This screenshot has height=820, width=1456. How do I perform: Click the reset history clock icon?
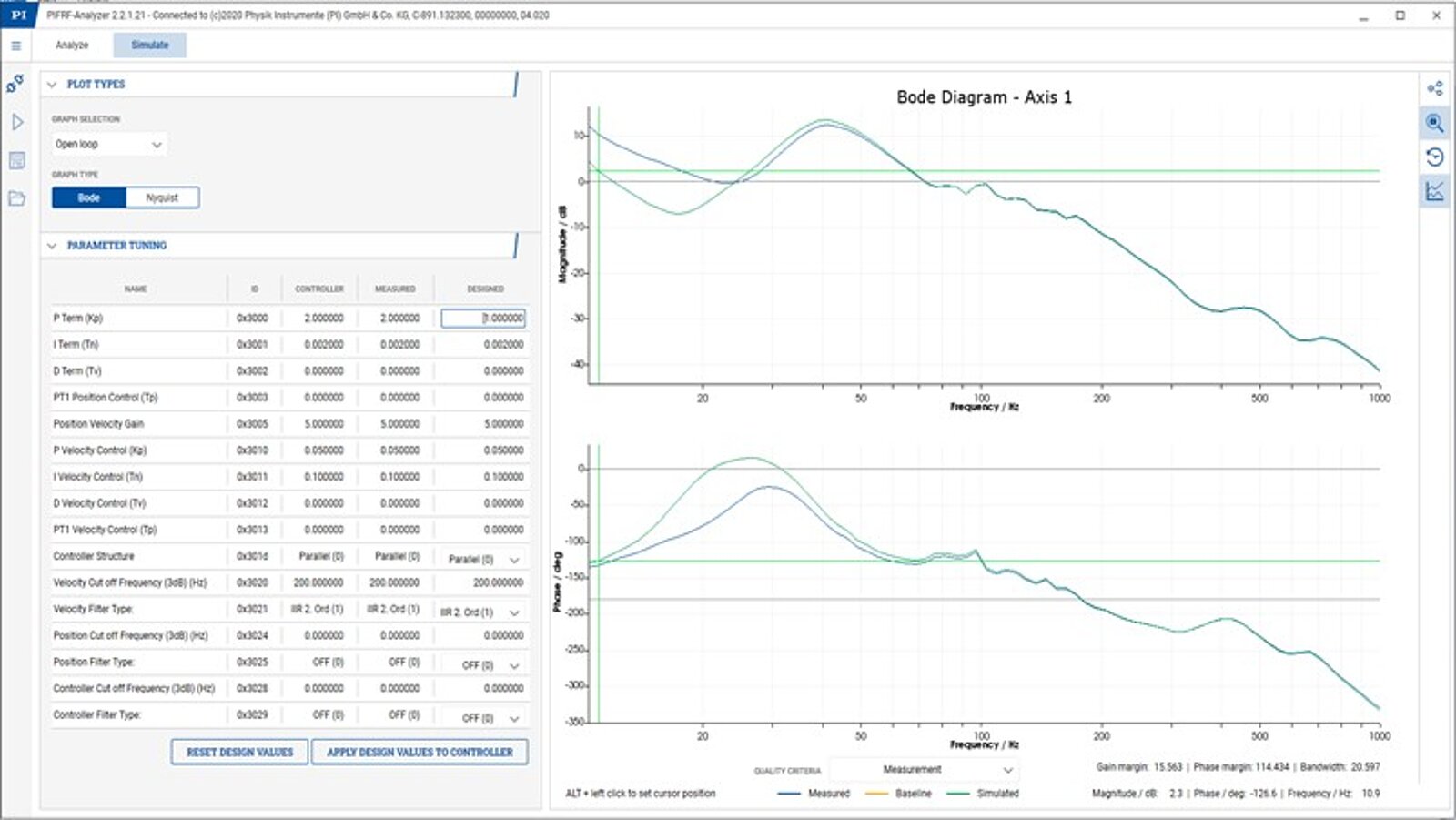[x=1435, y=157]
